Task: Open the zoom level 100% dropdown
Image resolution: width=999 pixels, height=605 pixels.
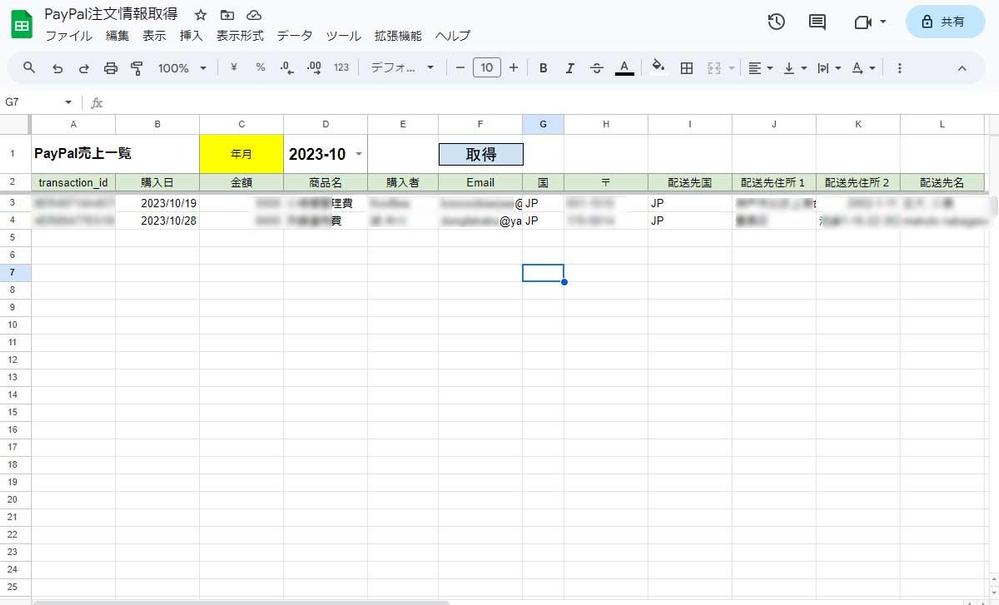Action: coord(182,68)
